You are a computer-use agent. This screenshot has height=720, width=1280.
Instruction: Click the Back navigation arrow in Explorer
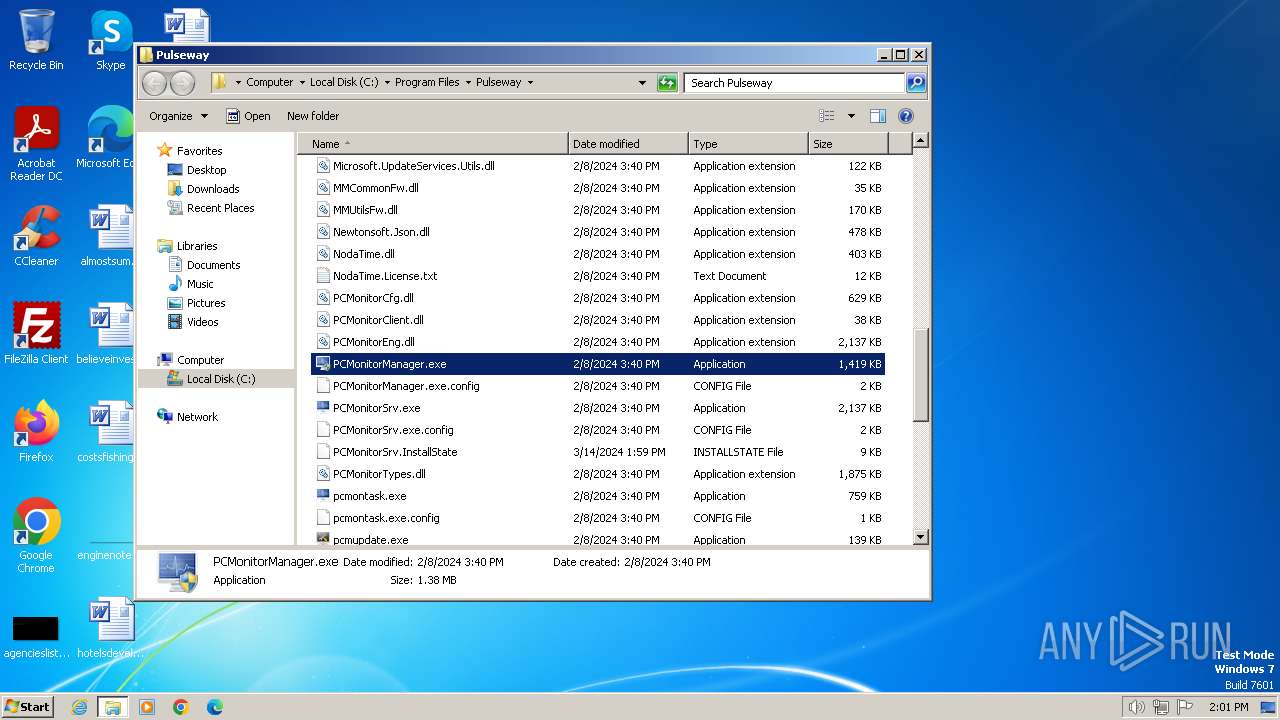coord(154,83)
